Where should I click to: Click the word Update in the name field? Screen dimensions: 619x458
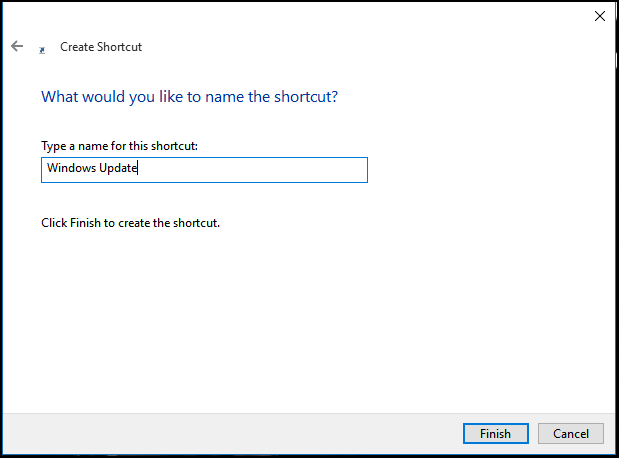(118, 169)
